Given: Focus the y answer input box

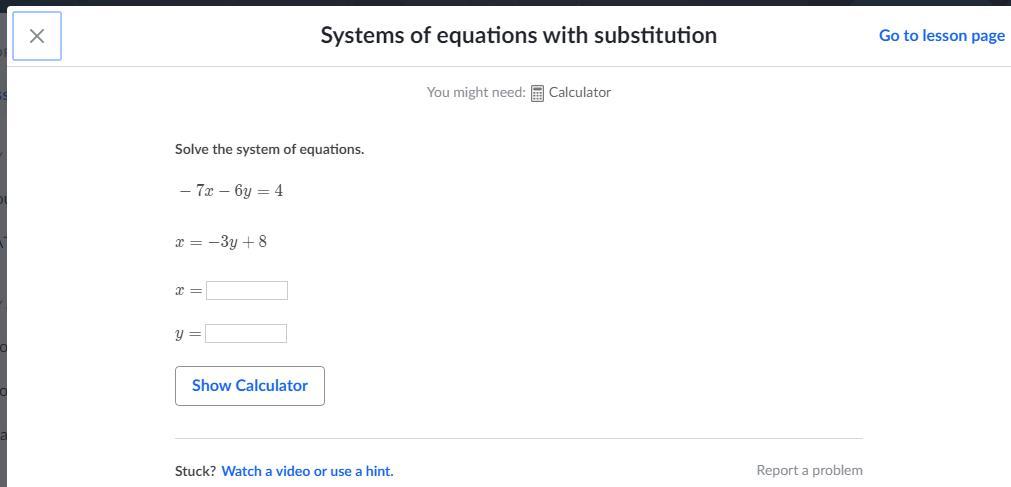Looking at the screenshot, I should click(x=246, y=333).
